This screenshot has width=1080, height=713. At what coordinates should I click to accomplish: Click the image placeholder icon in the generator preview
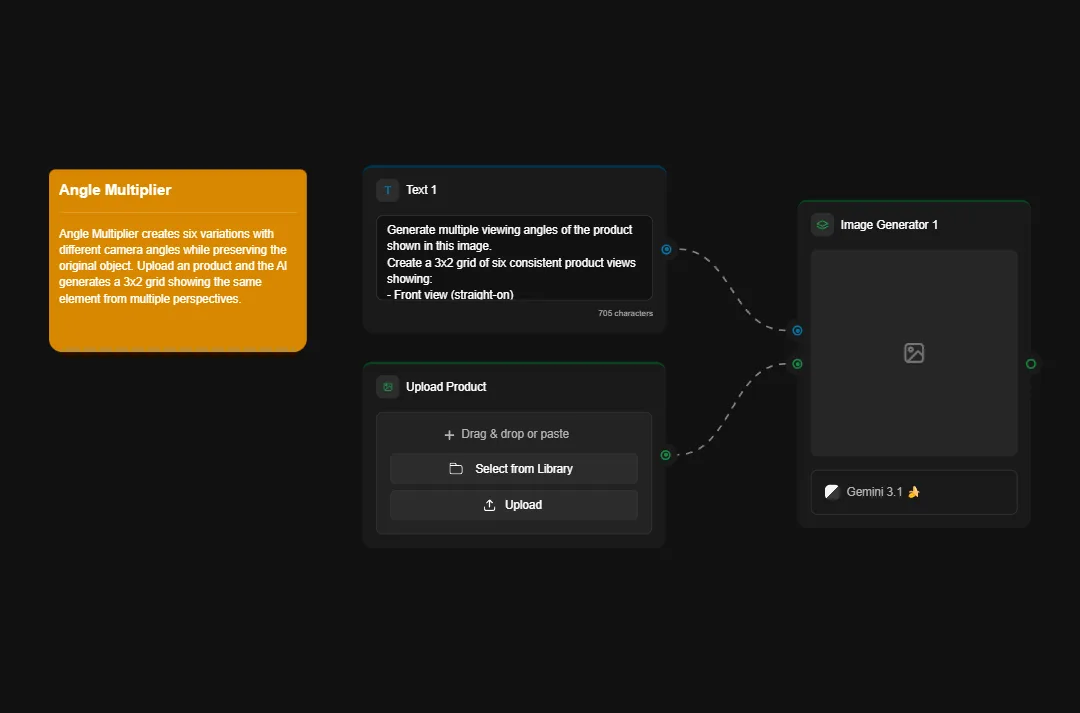(x=913, y=352)
